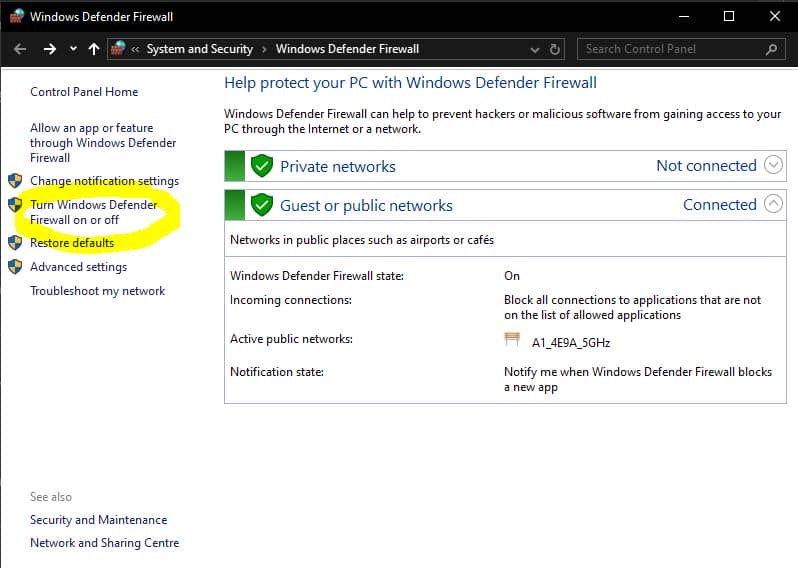This screenshot has height=568, width=798.
Task: Click shield icon beside Advanced settings
Action: (15, 267)
